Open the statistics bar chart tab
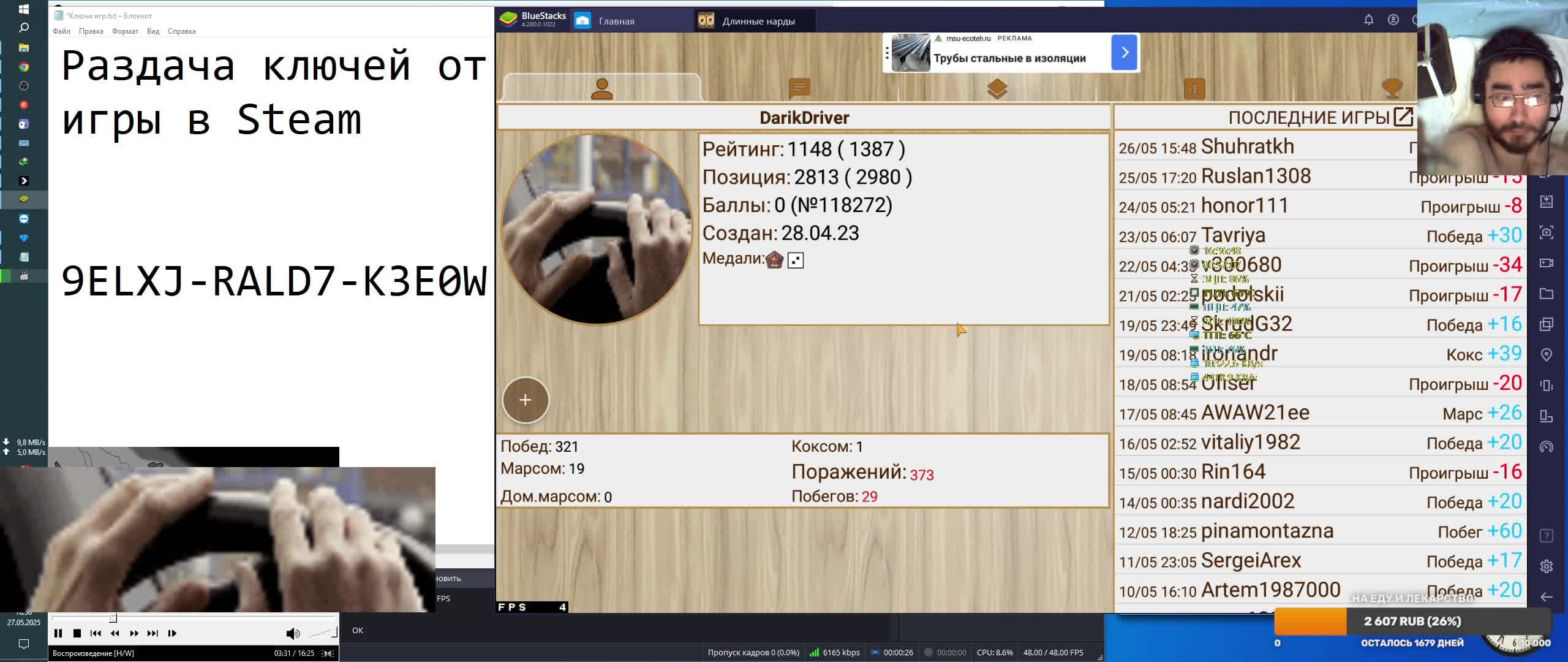This screenshot has height=662, width=1568. click(x=1194, y=89)
